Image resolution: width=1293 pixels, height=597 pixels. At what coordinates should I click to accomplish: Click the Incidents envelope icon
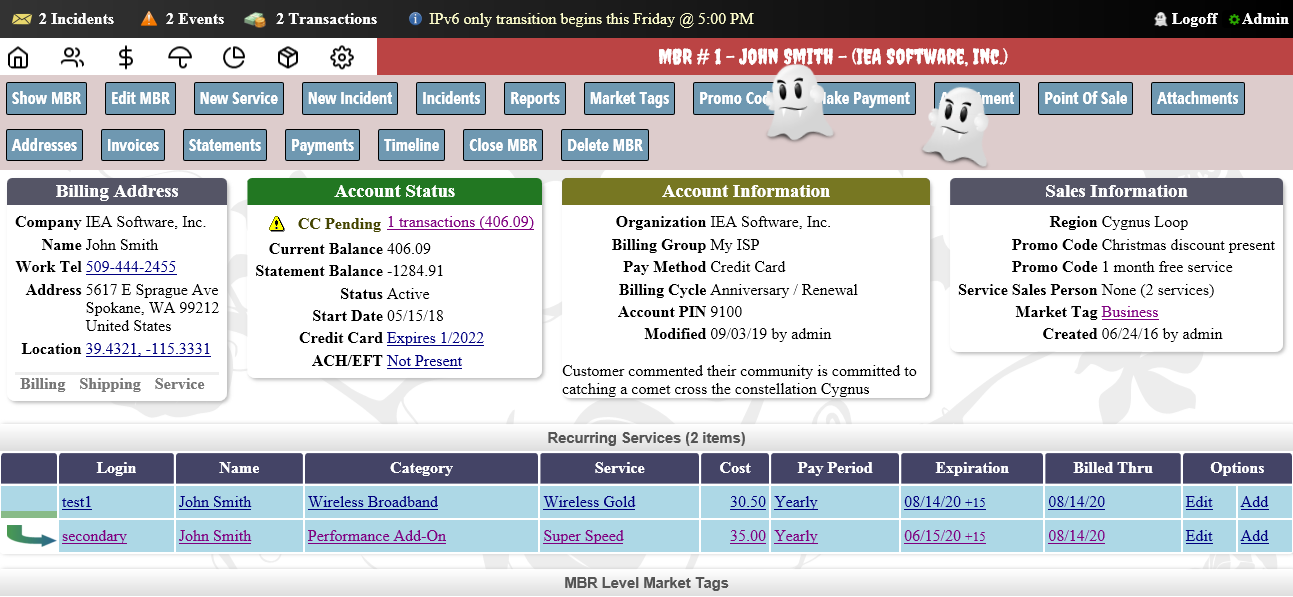click(x=22, y=19)
